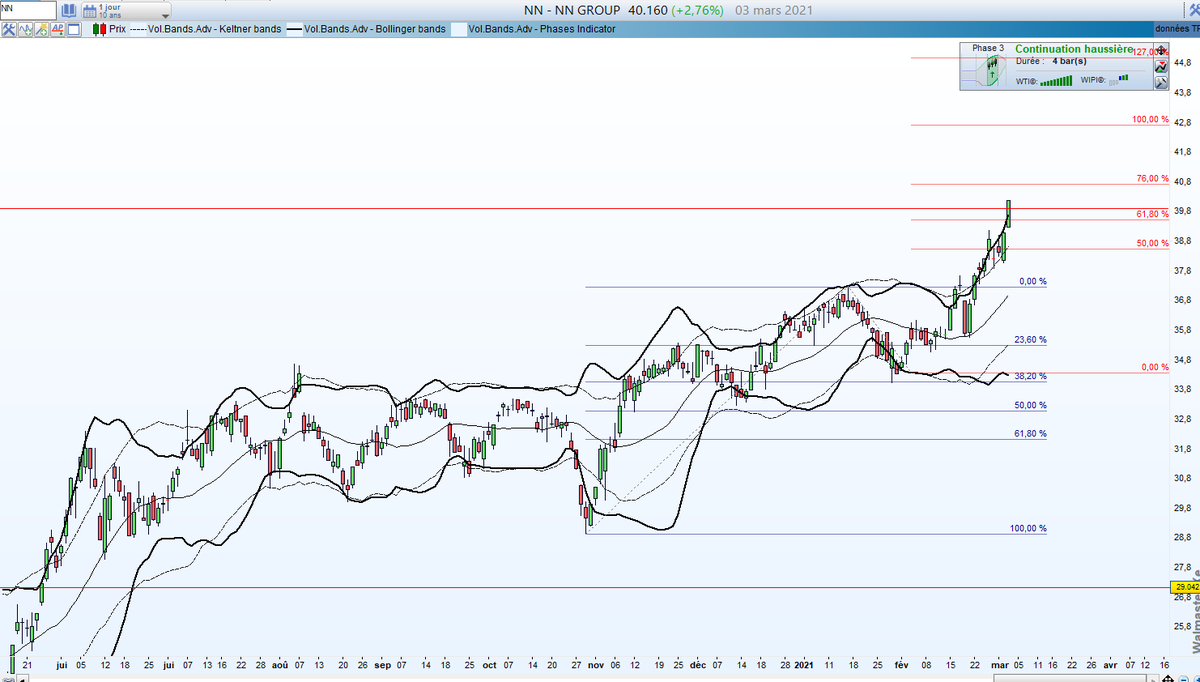Click the blue 61,80 % Fibonacci label
Viewport: 1200px width, 682px height.
click(1030, 434)
